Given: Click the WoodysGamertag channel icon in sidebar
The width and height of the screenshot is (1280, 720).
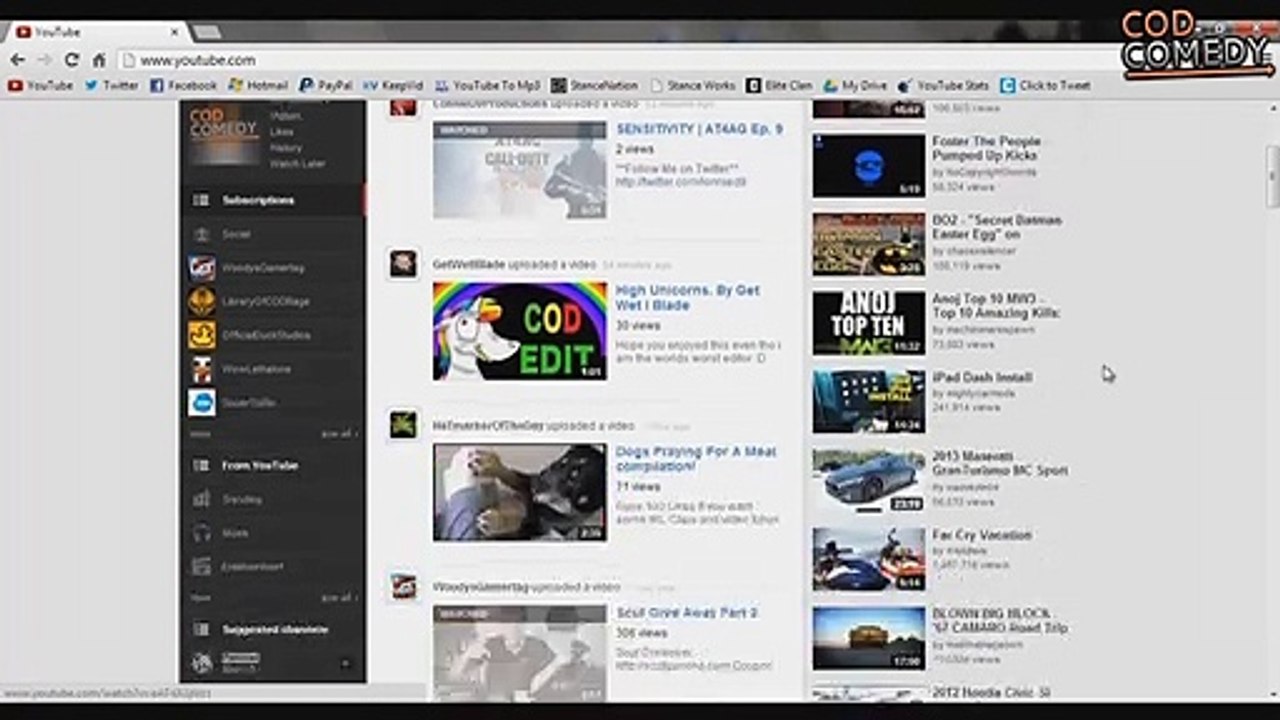Looking at the screenshot, I should [x=202, y=268].
